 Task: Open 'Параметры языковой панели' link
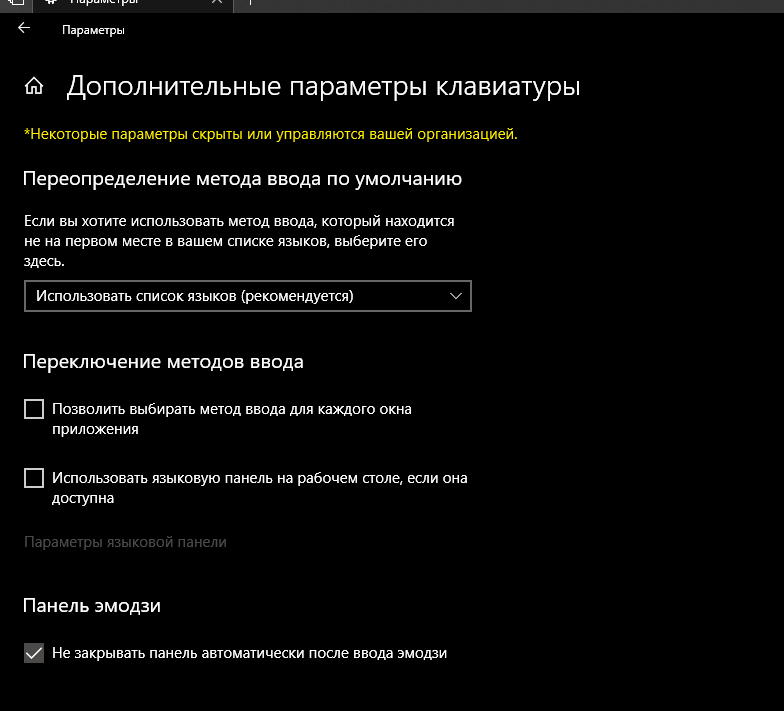[x=126, y=542]
